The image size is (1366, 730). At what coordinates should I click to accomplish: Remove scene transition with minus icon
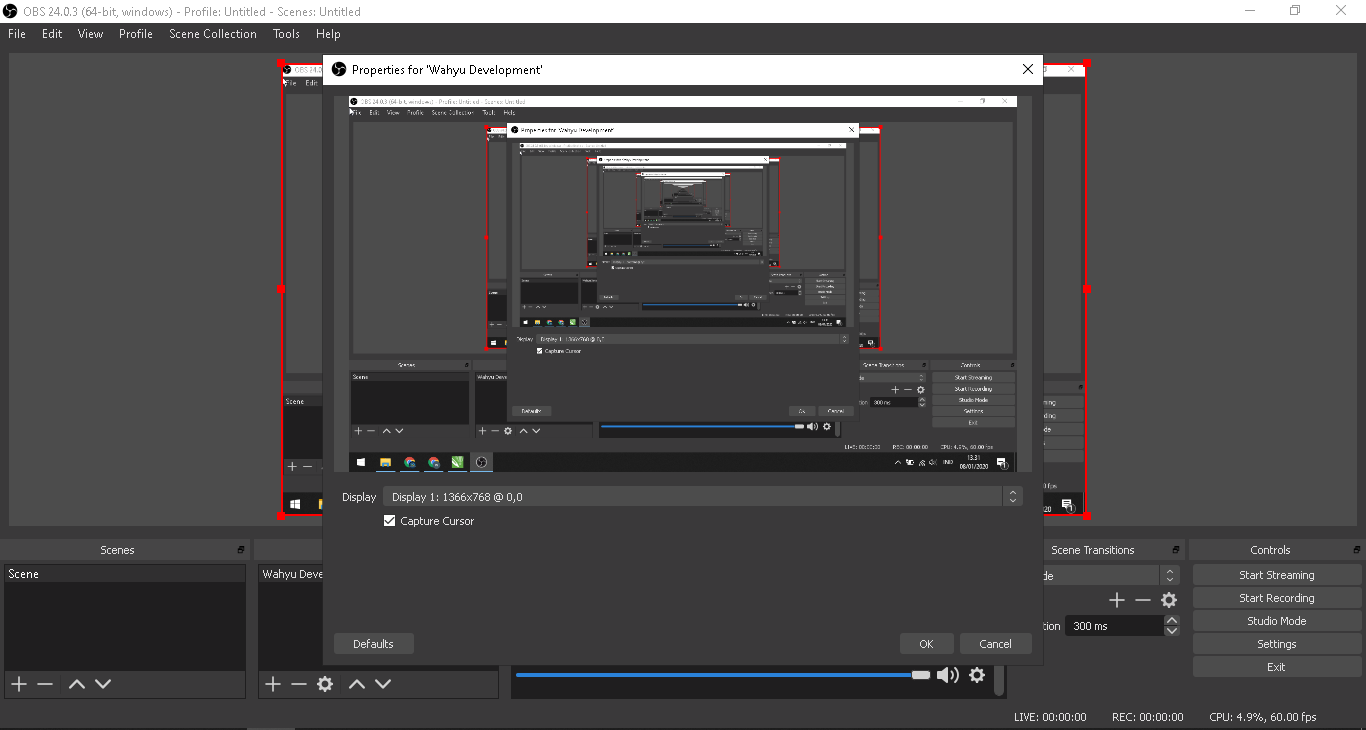click(1143, 600)
